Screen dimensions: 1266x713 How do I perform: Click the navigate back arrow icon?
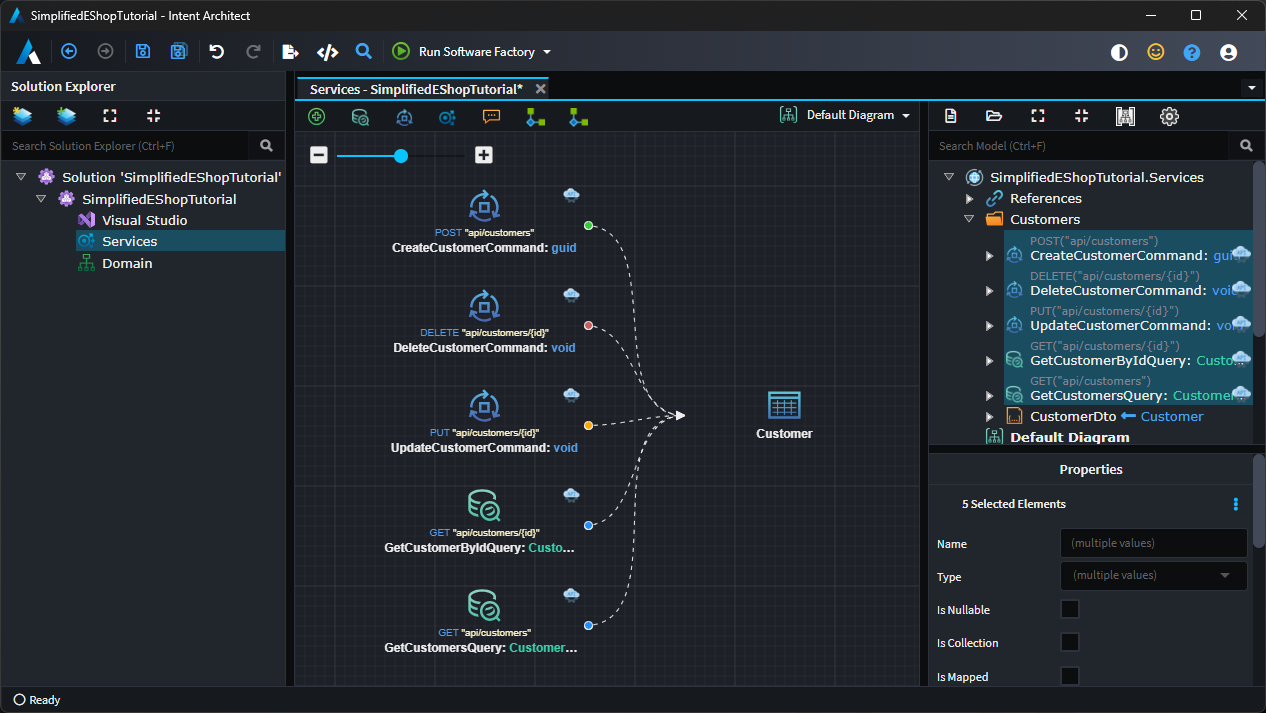coord(69,51)
